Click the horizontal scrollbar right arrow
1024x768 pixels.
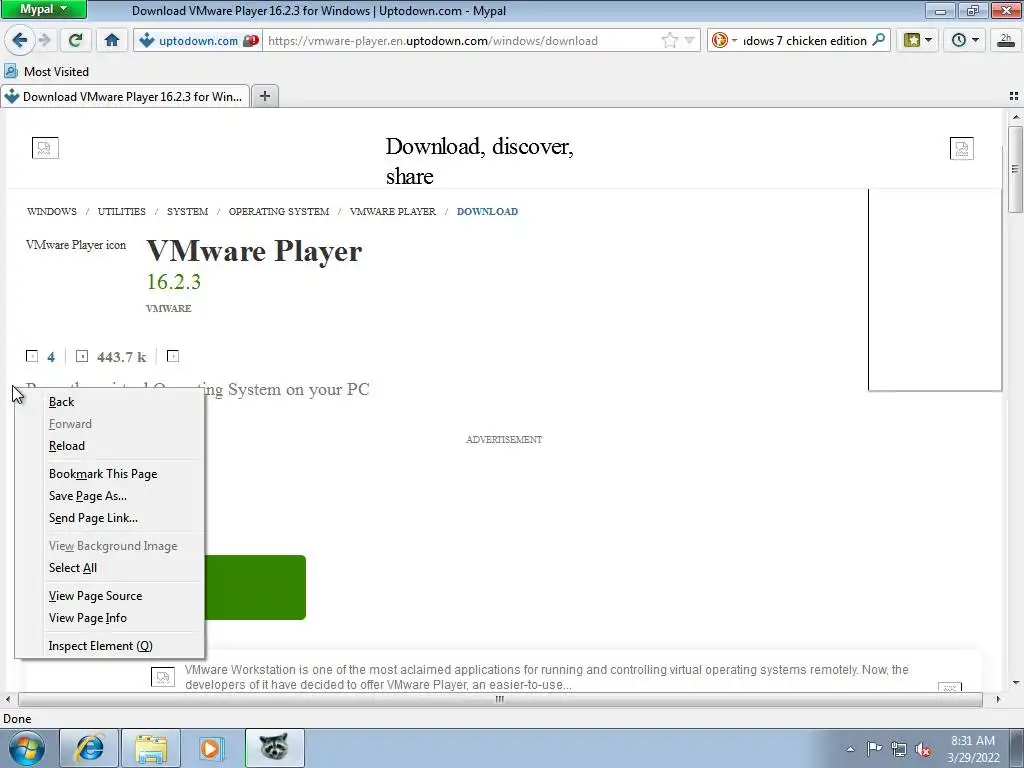[997, 699]
